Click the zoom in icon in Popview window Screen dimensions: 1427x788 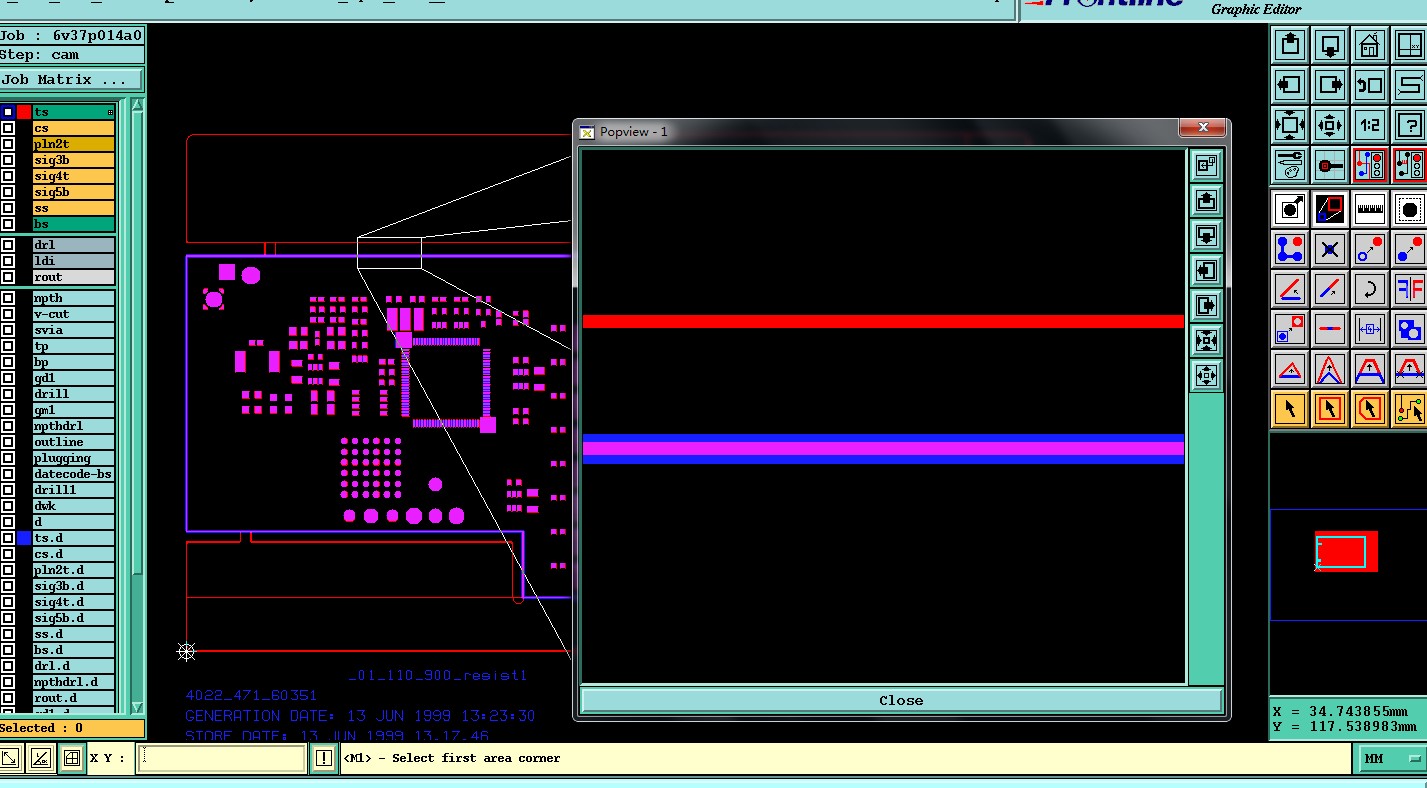pyautogui.click(x=1206, y=341)
